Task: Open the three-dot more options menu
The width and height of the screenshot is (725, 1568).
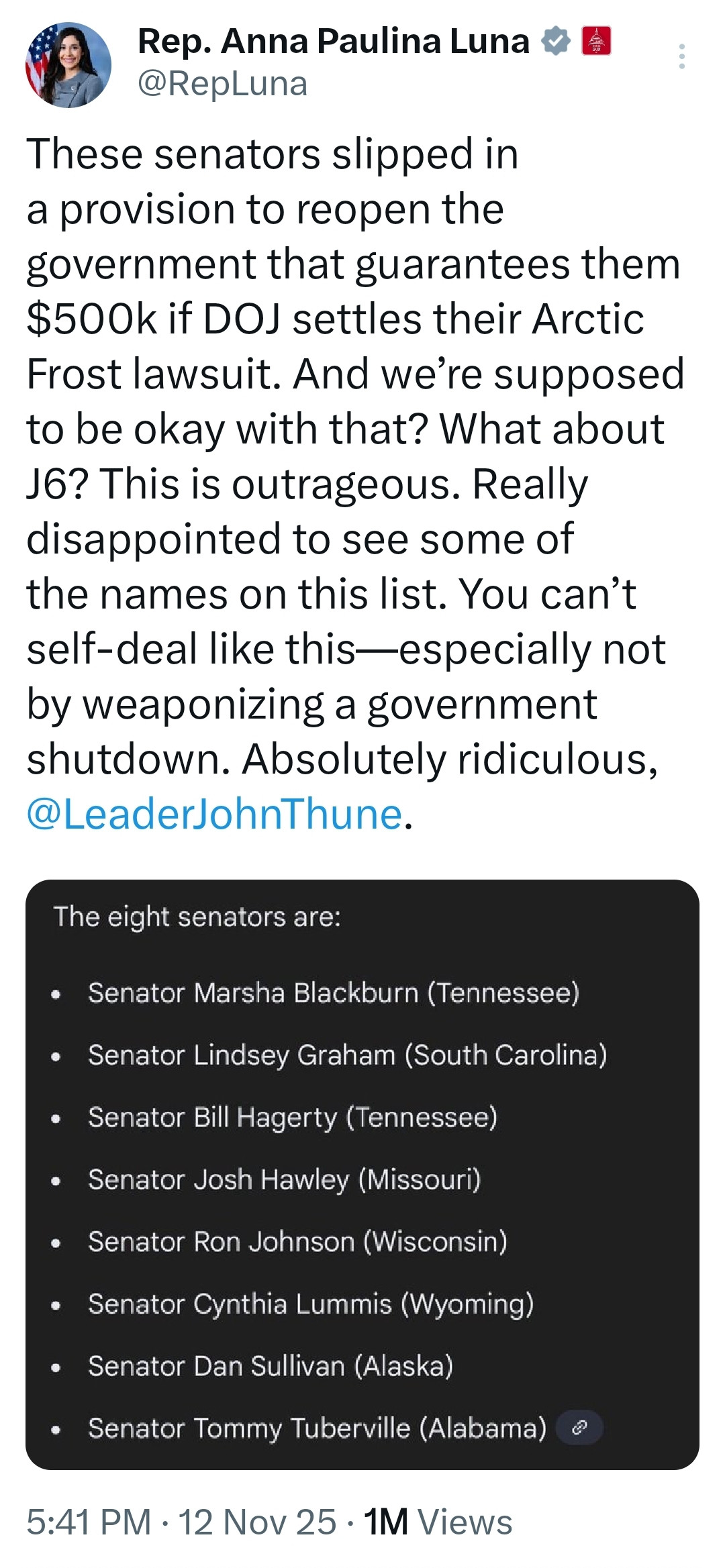Action: pyautogui.click(x=681, y=56)
